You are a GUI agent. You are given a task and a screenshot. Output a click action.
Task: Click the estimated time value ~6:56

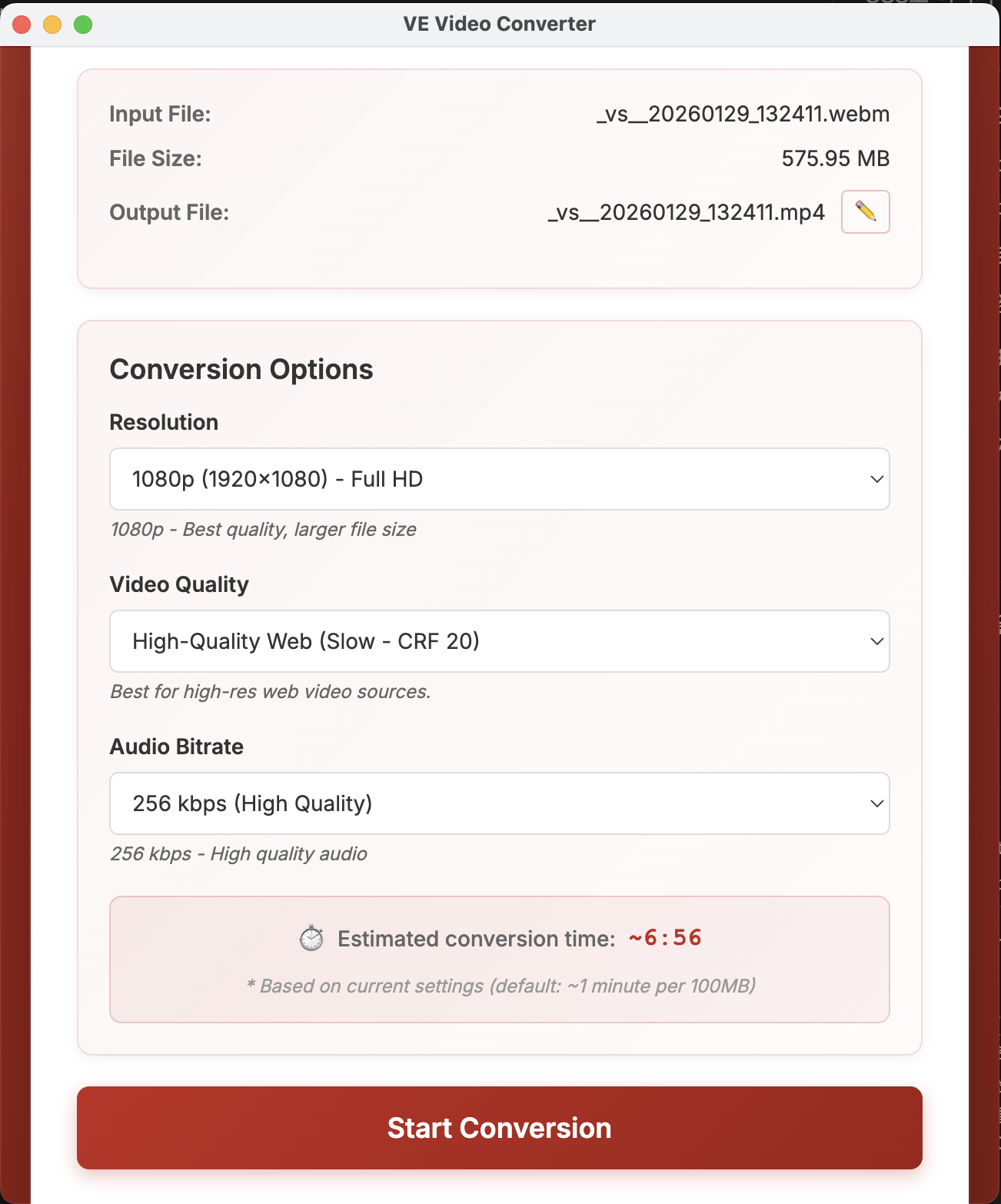tap(664, 938)
